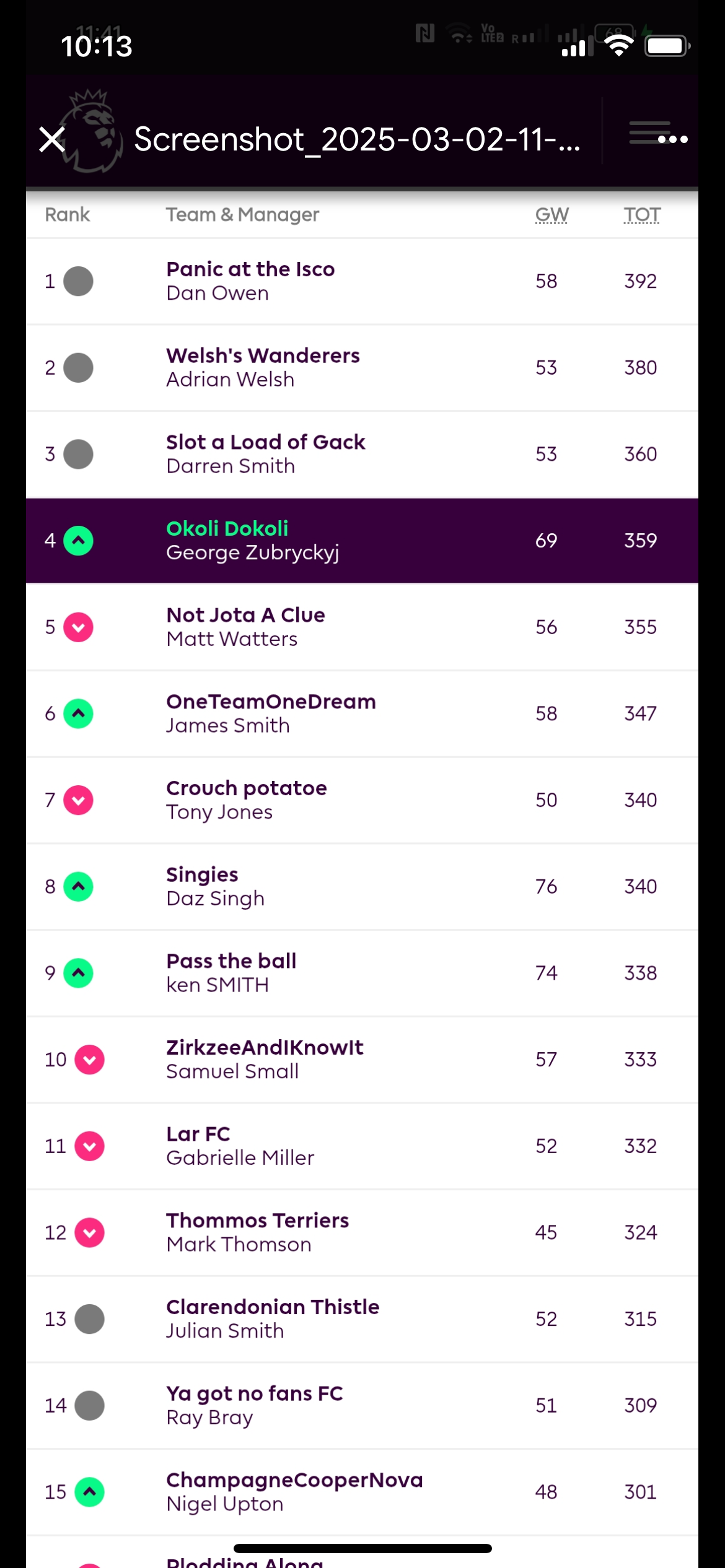The height and width of the screenshot is (1568, 725).
Task: Tap the green up arrow beside Okoli Dokoli
Action: pos(79,541)
